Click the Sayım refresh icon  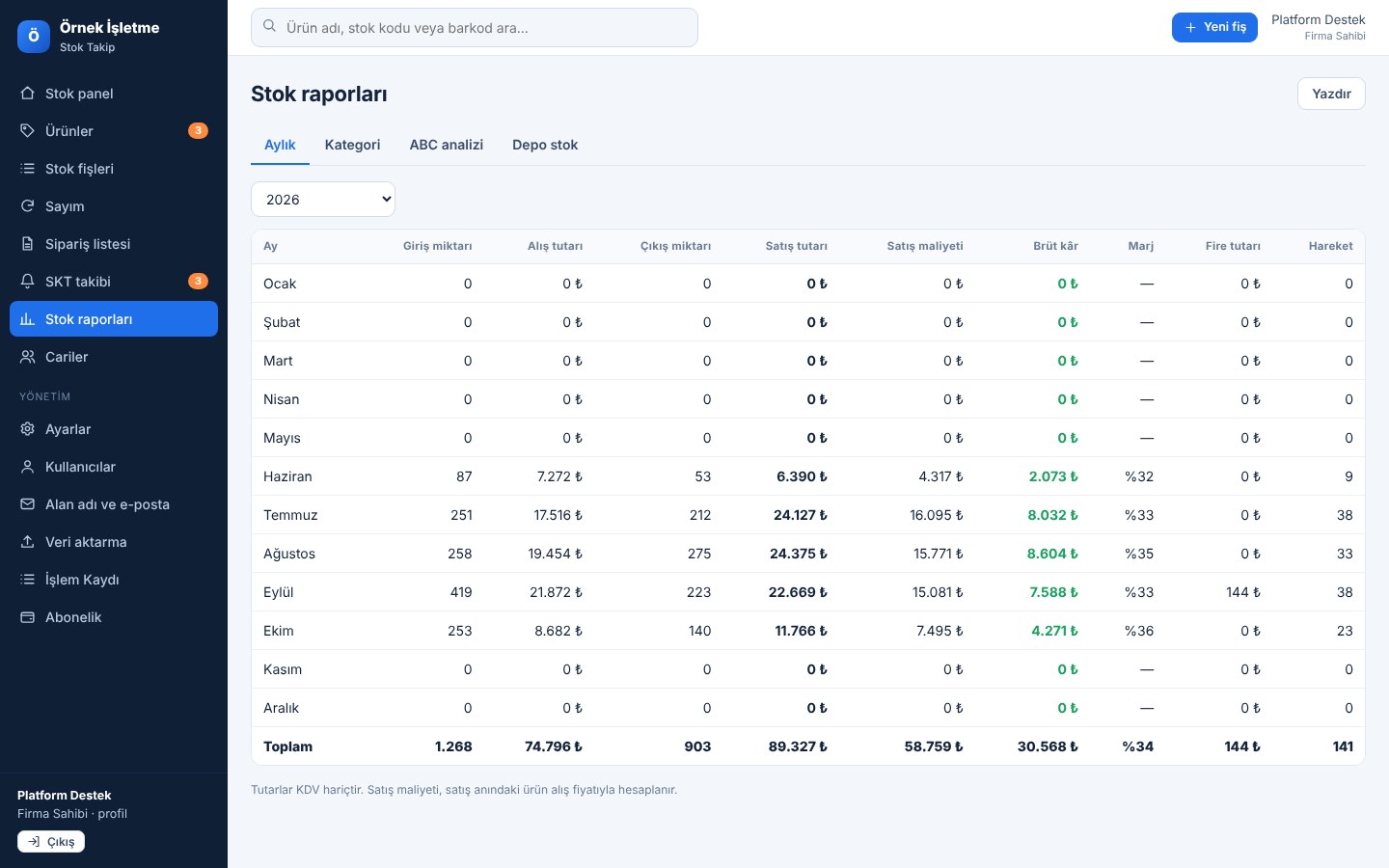[27, 206]
